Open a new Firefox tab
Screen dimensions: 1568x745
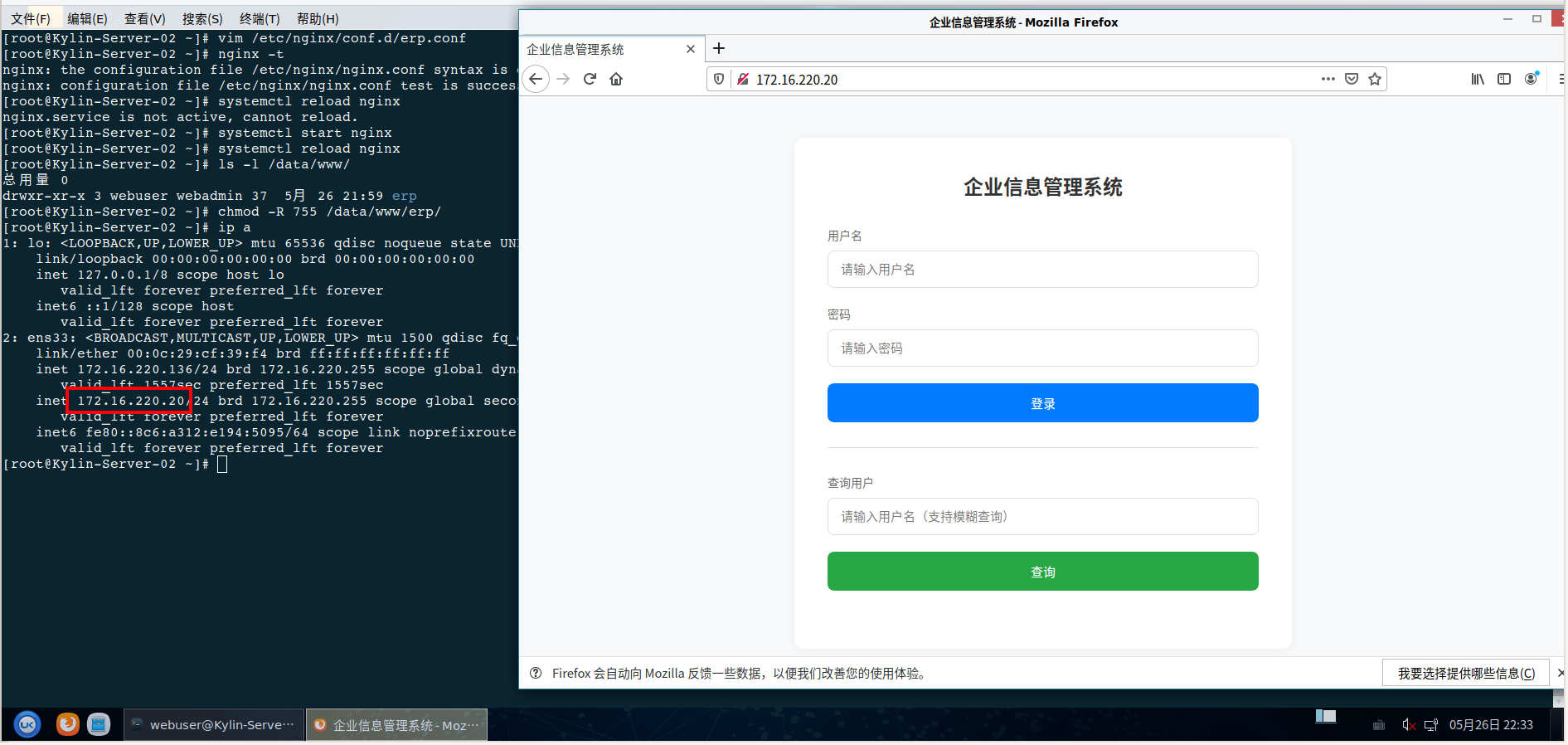[719, 49]
